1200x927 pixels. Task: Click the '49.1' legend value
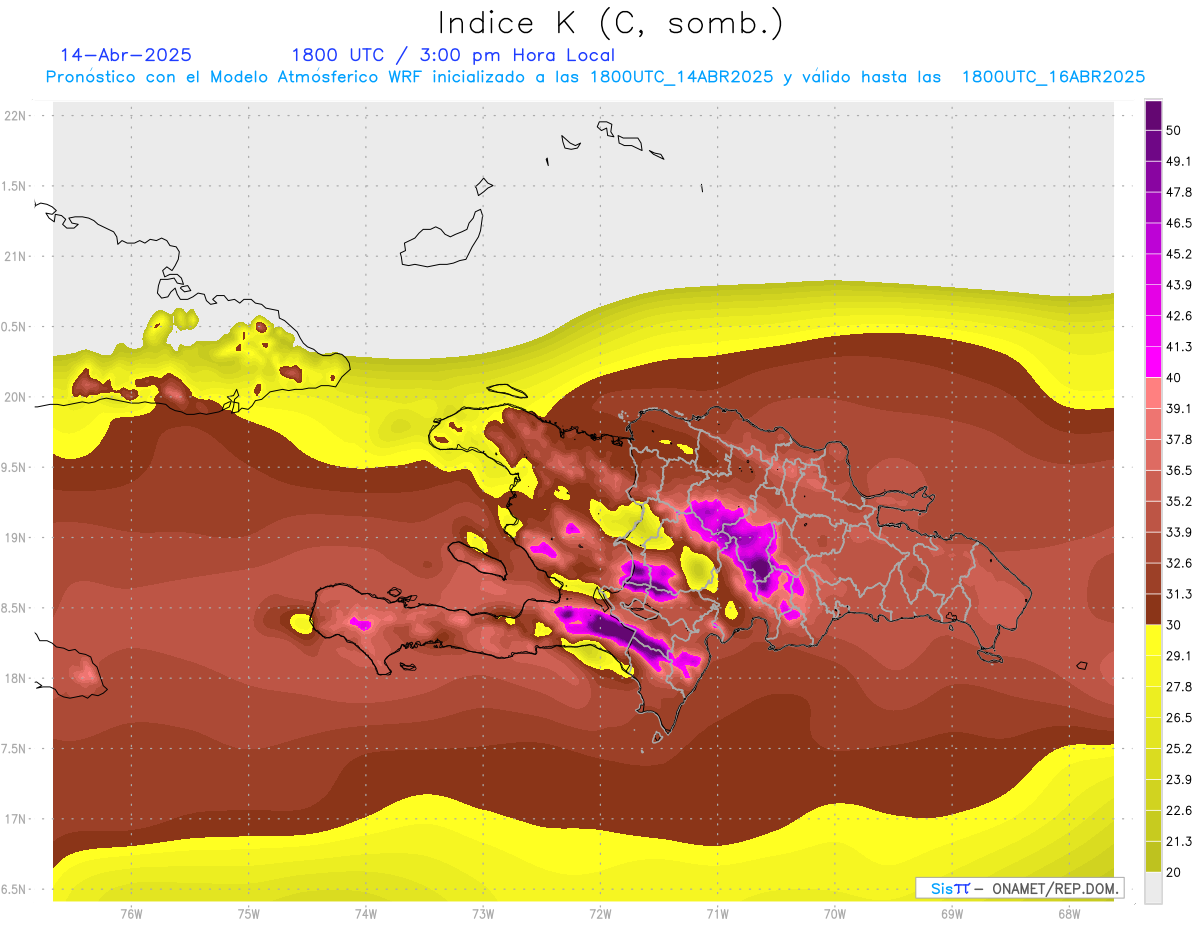coord(1178,161)
